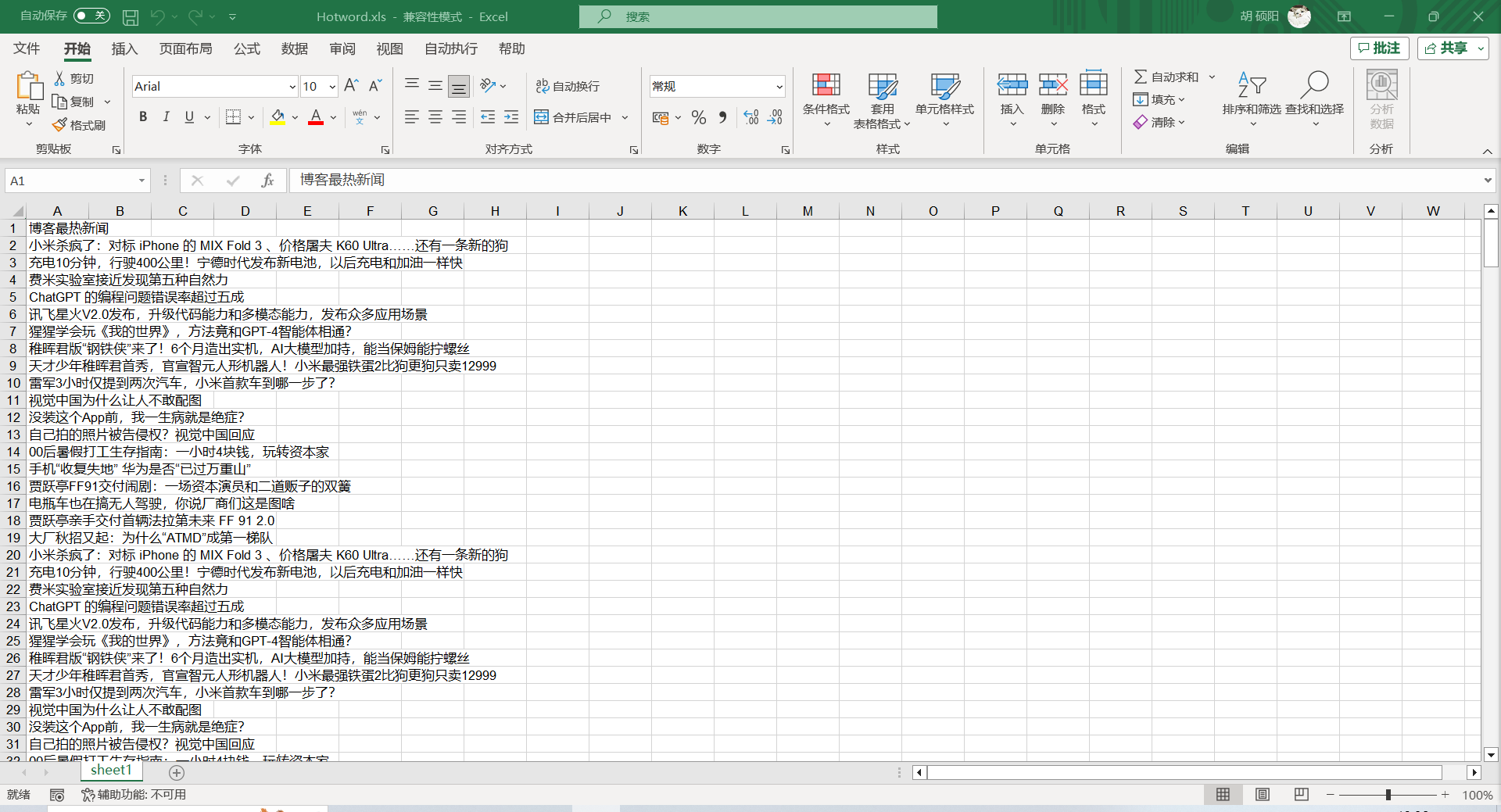
Task: Click the Cell Styles icon
Action: pyautogui.click(x=945, y=85)
